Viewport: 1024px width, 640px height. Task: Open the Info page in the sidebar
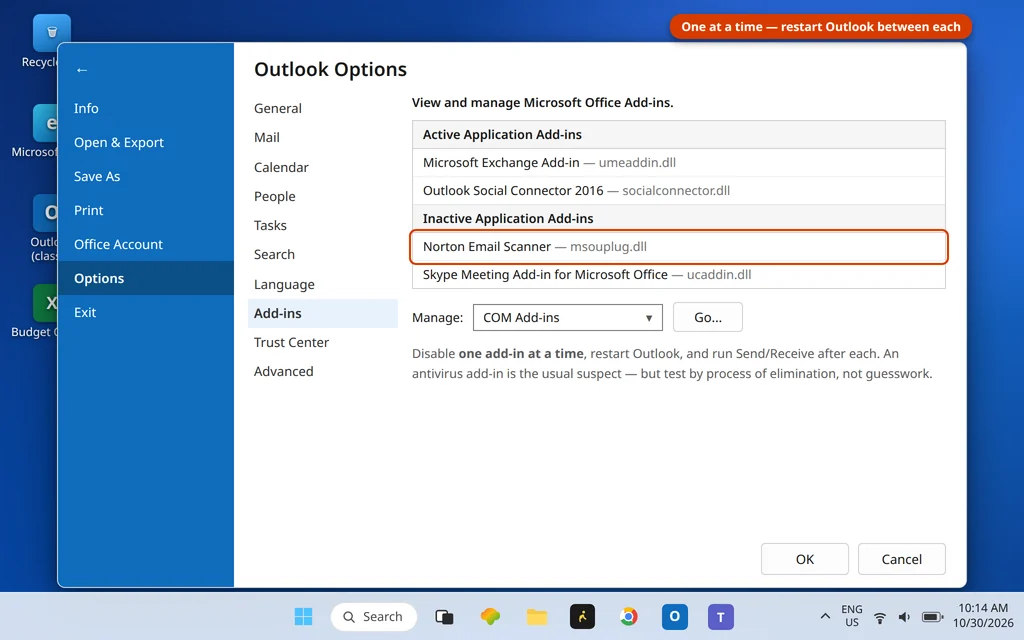146,108
